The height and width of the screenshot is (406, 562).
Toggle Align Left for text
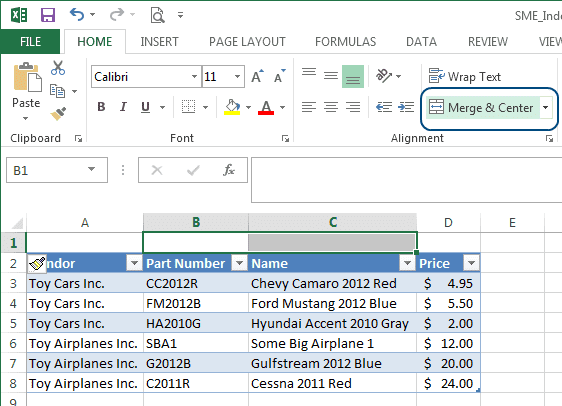pyautogui.click(x=309, y=107)
